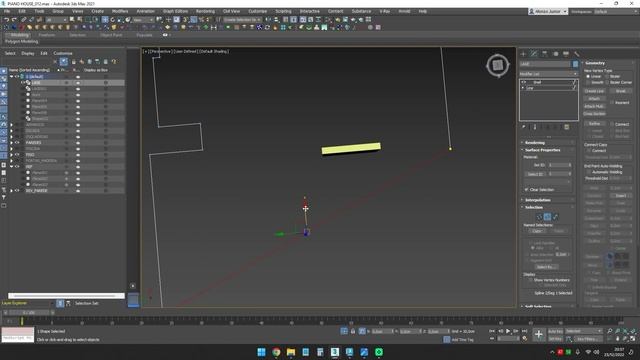
Task: Open the Motion command panel tab
Action: pos(555,54)
